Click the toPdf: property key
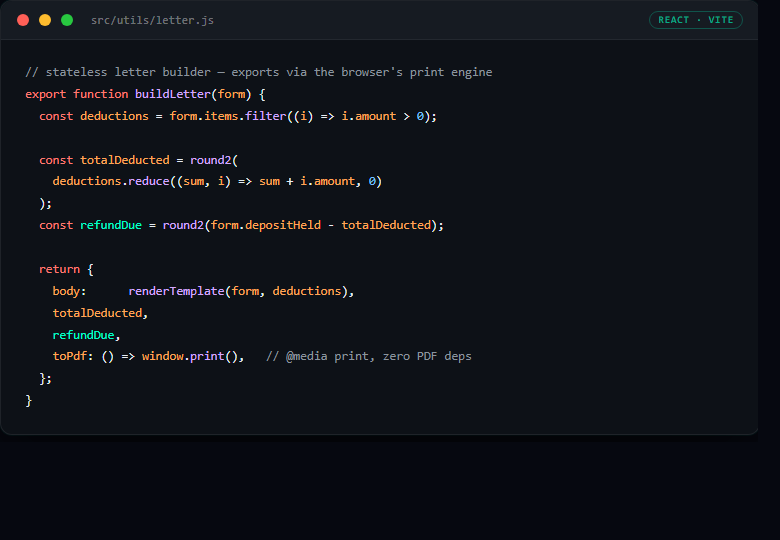780x540 pixels. point(73,356)
